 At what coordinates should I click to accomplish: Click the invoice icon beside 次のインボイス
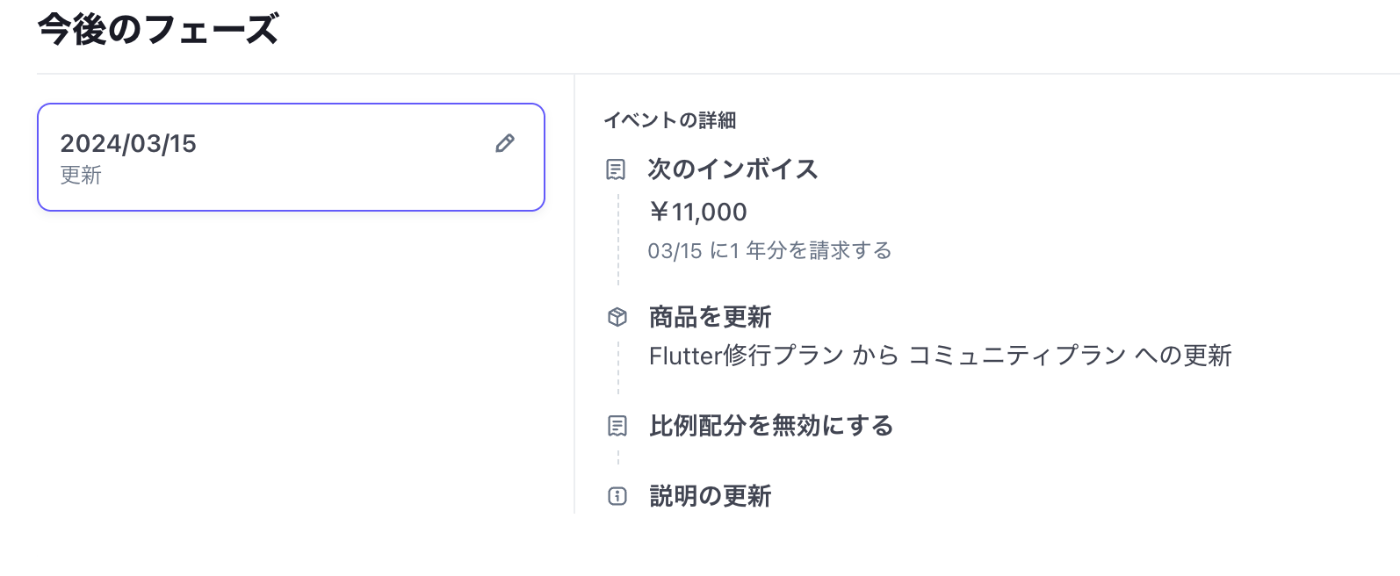(x=617, y=170)
